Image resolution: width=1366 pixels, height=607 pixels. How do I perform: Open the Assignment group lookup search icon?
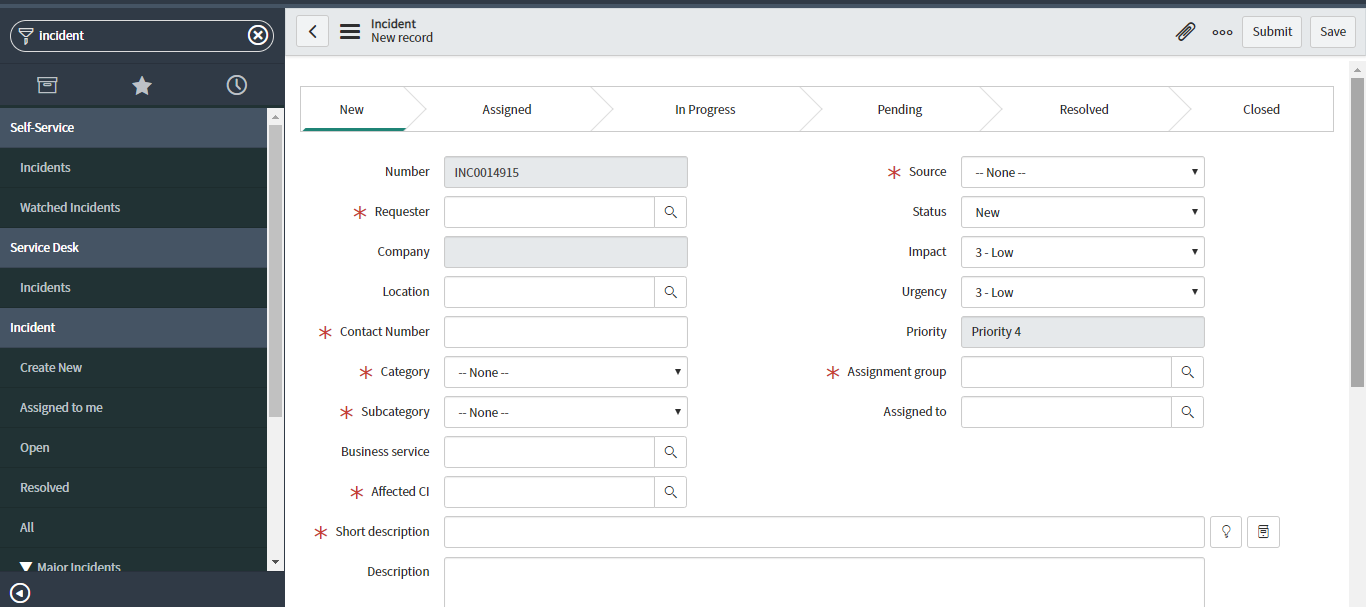[1187, 372]
